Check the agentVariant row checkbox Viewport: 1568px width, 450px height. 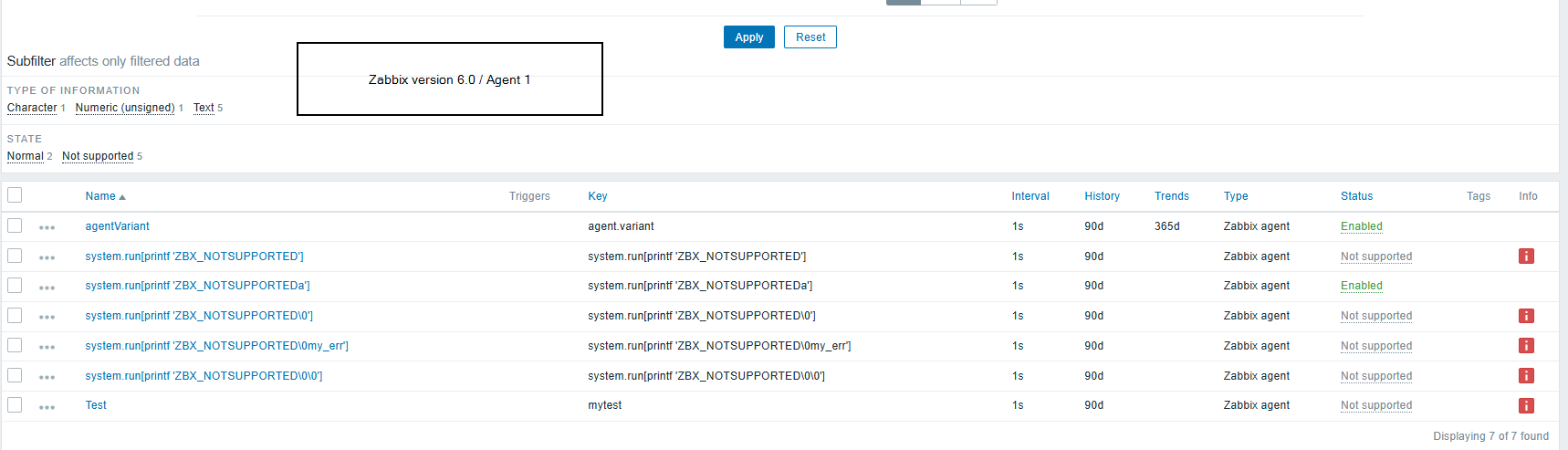click(x=15, y=225)
